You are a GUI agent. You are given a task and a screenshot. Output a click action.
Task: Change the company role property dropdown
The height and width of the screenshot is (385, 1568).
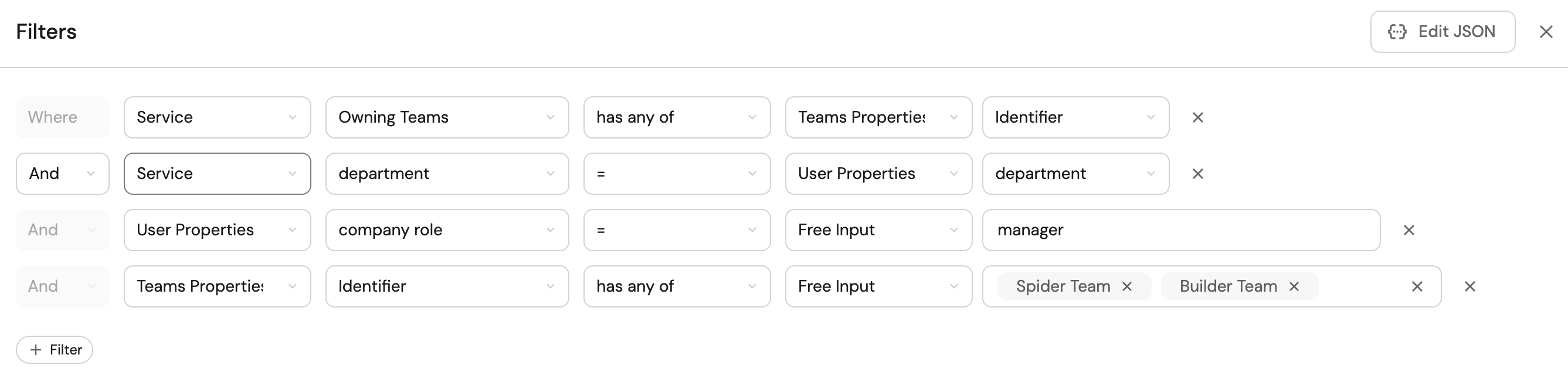(x=447, y=230)
